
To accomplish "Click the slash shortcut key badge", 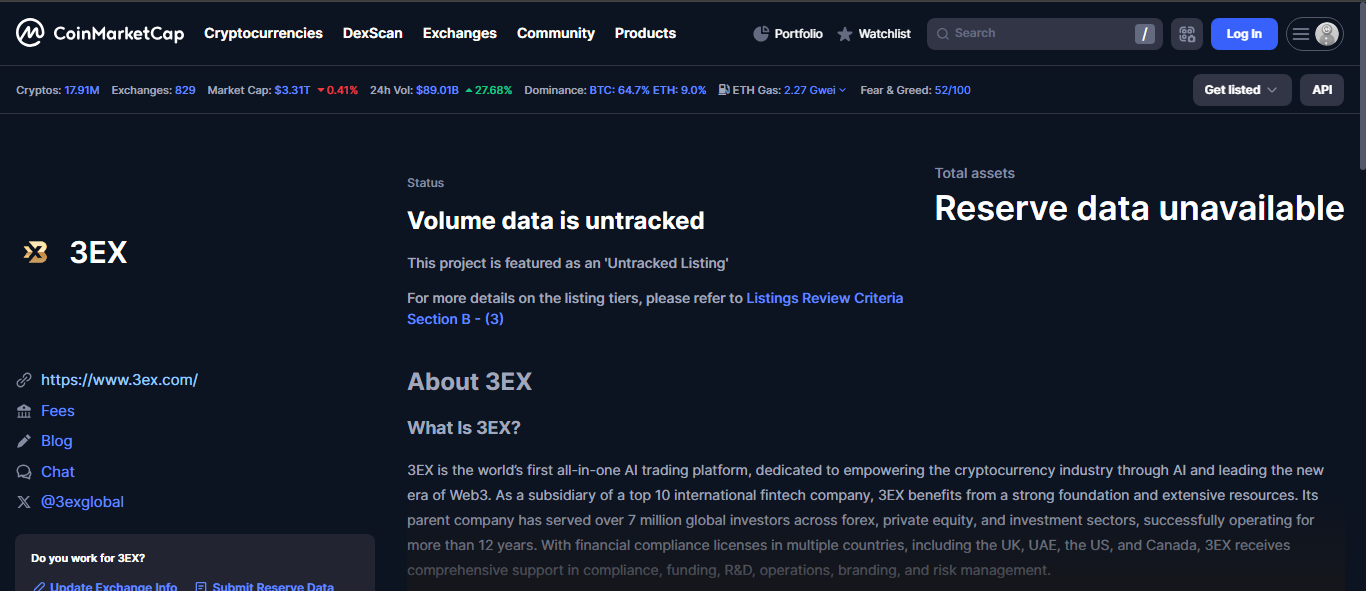I will pos(1145,34).
